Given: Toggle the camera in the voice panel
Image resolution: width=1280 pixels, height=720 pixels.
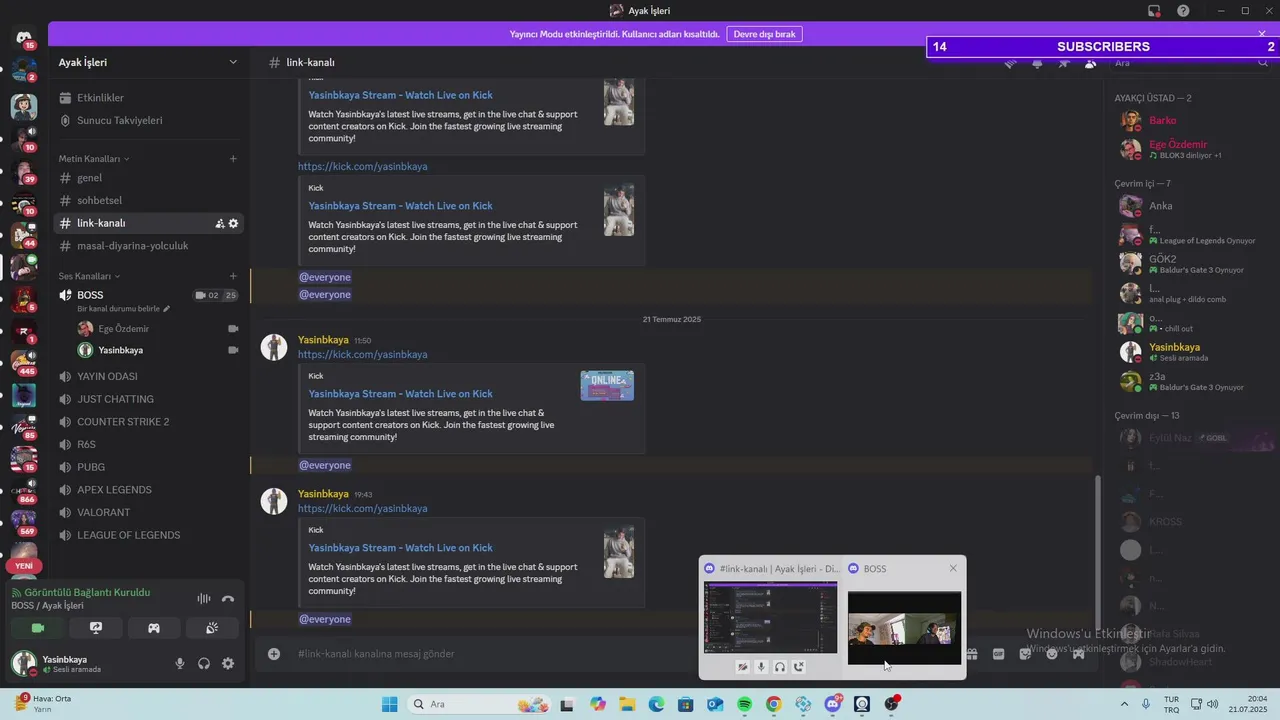Looking at the screenshot, I should pos(38,628).
